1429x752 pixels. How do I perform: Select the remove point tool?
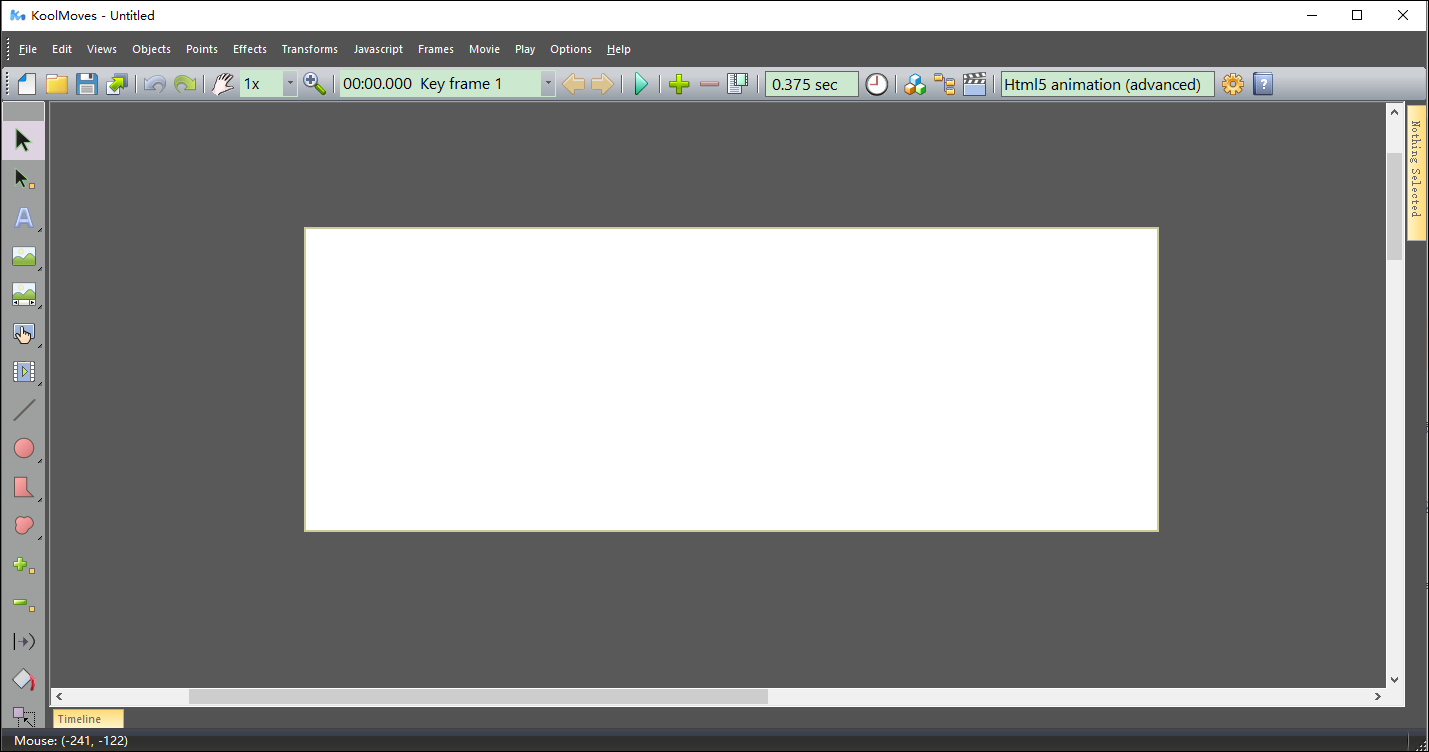point(24,604)
